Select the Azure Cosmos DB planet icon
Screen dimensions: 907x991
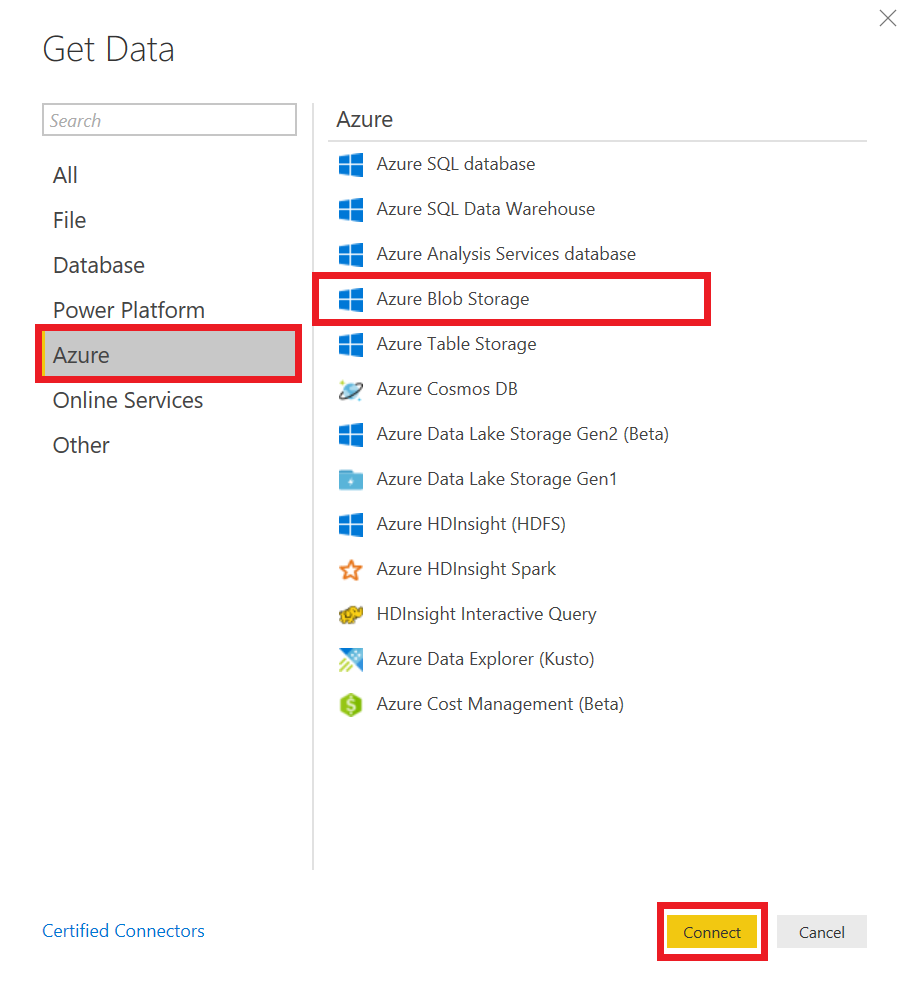[351, 389]
